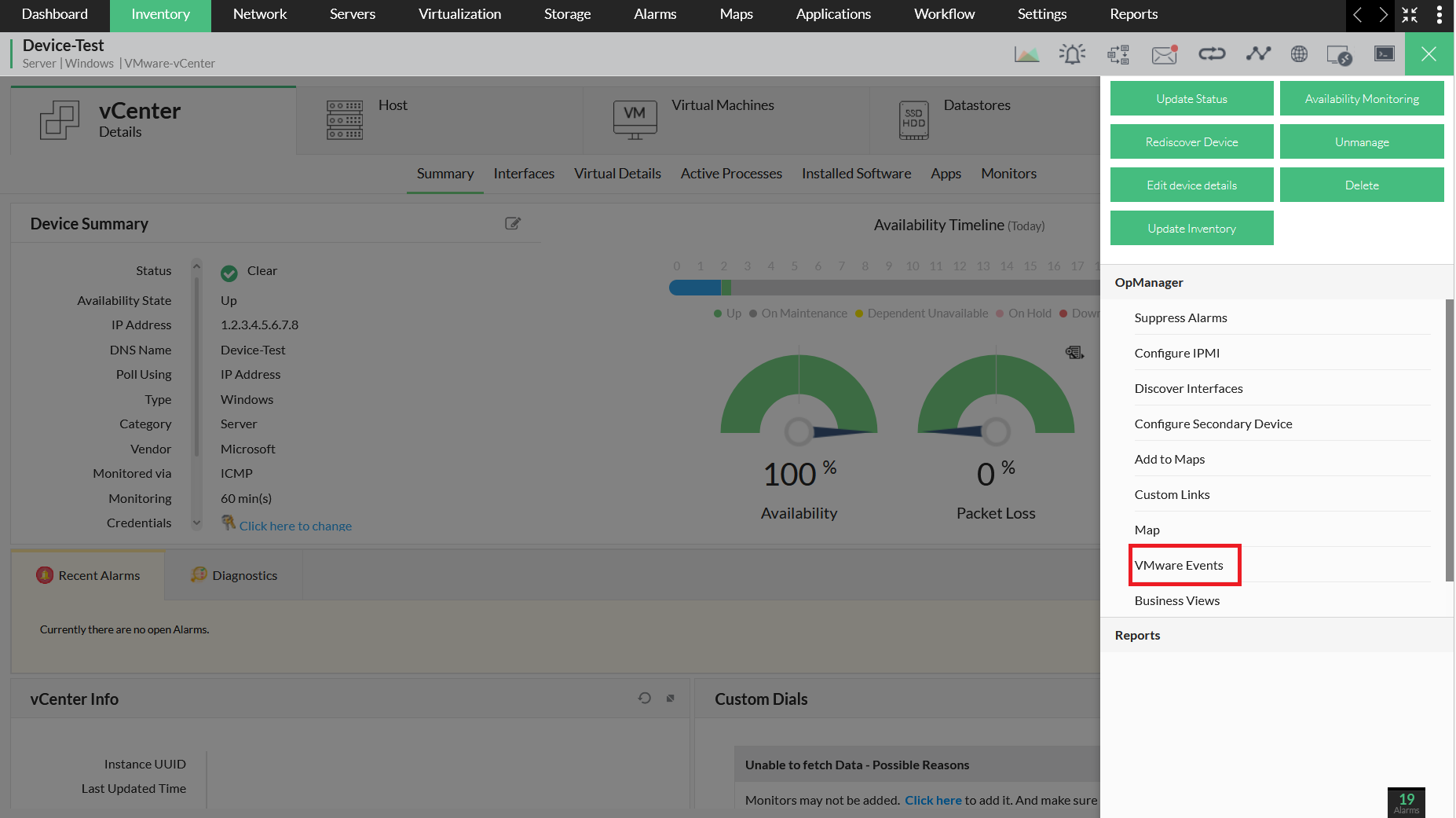Click the 'Click here' link in Custom Dials
The height and width of the screenshot is (818, 1456).
click(x=933, y=800)
